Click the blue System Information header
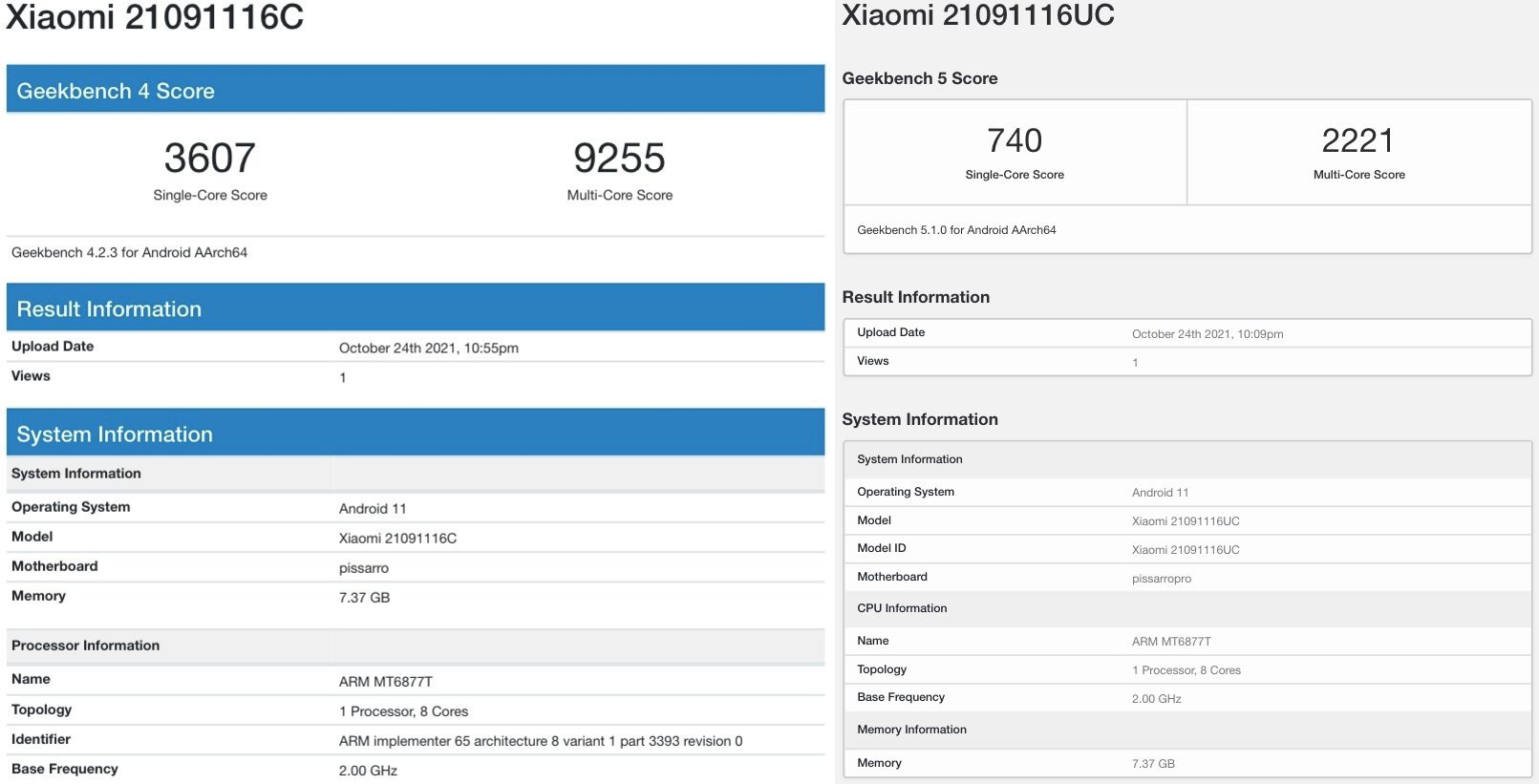 coord(416,433)
